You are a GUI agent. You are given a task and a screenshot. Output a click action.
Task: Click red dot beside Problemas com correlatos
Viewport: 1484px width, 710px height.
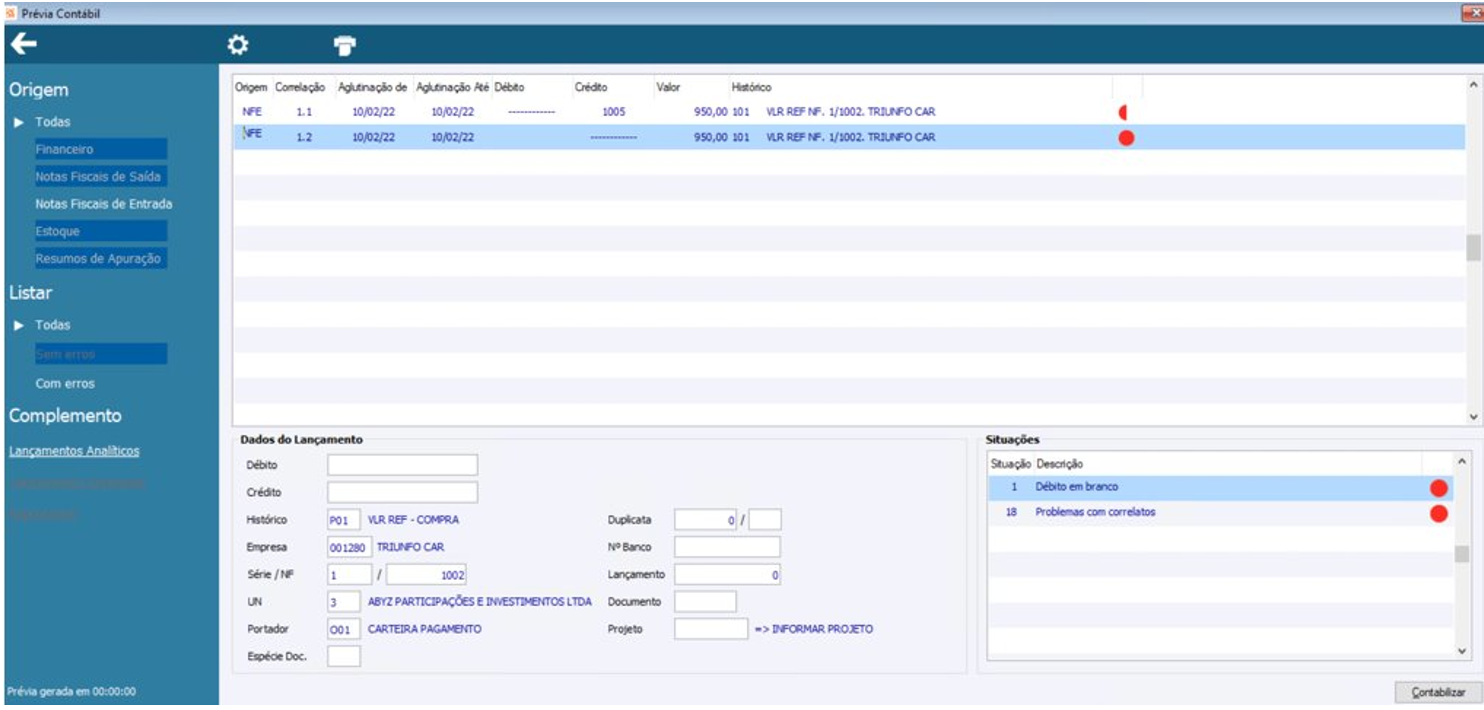click(x=1438, y=514)
